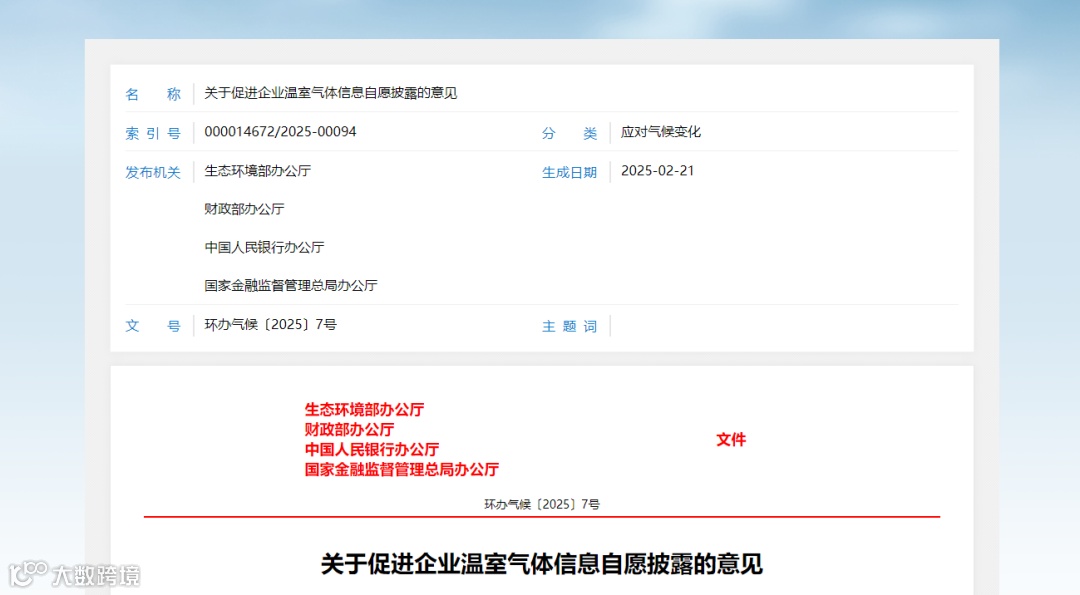The height and width of the screenshot is (595, 1080).
Task: Click red header line 国家金融监督管理总局办公厅
Action: pyautogui.click(x=402, y=470)
